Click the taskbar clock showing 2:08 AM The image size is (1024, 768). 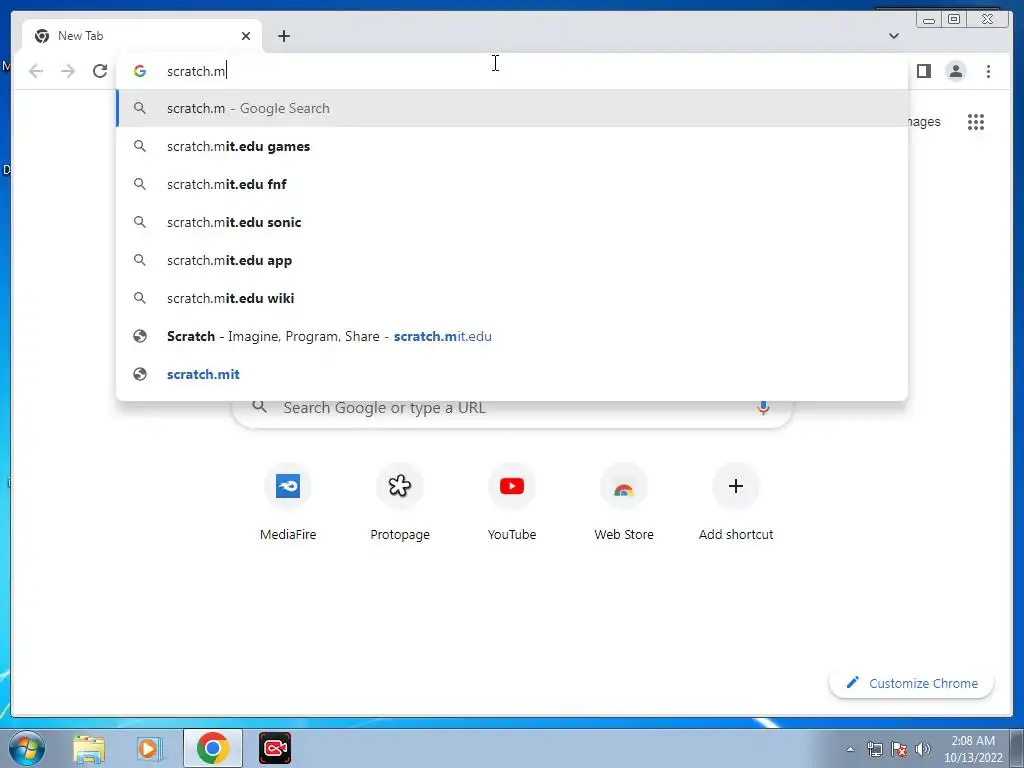[973, 749]
